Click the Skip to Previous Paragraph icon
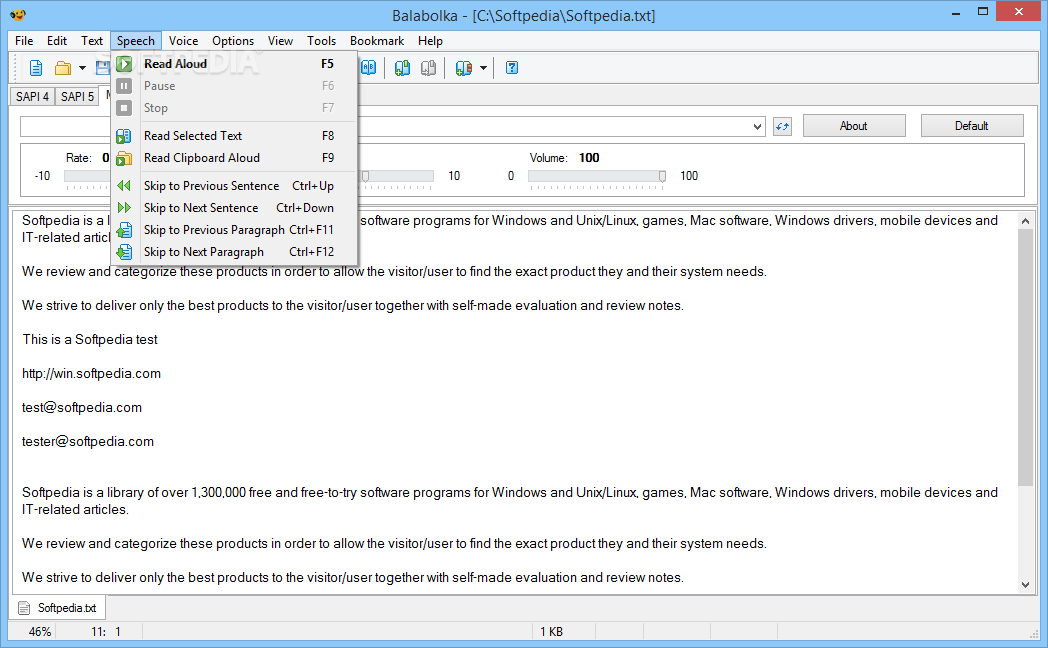Viewport: 1048px width, 648px height. 124,230
